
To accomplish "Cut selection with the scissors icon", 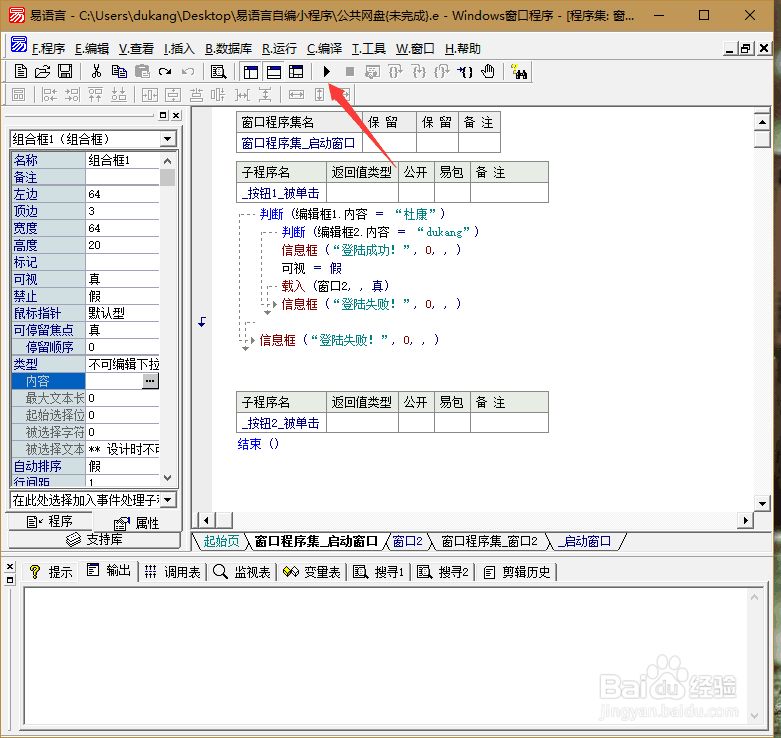I will click(x=96, y=72).
